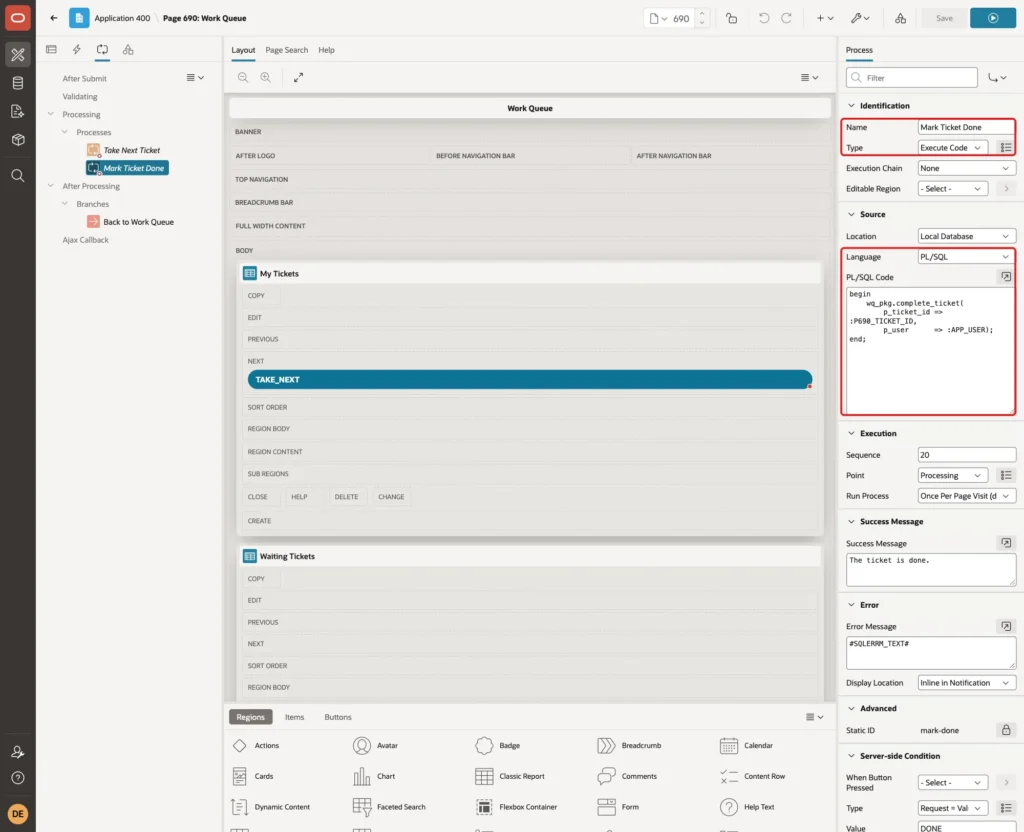Switch to the Page Search tab
This screenshot has width=1024, height=832.
tap(286, 50)
